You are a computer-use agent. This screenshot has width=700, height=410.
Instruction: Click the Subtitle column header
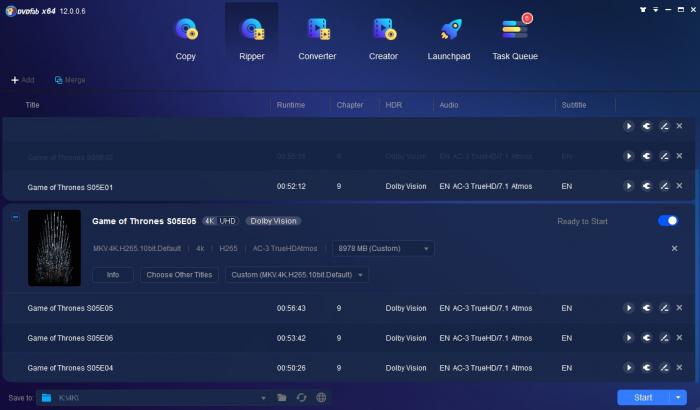pyautogui.click(x=574, y=105)
